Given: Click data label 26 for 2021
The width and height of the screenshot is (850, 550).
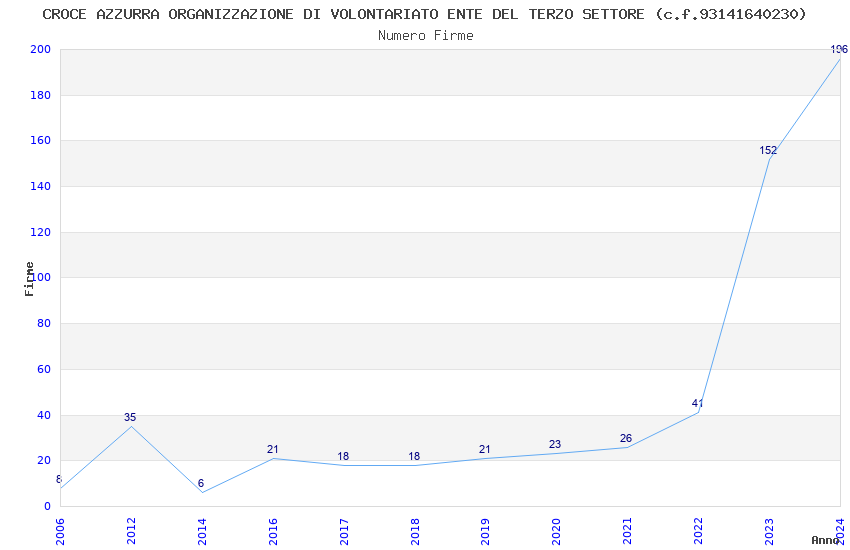Looking at the screenshot, I should tap(626, 438).
